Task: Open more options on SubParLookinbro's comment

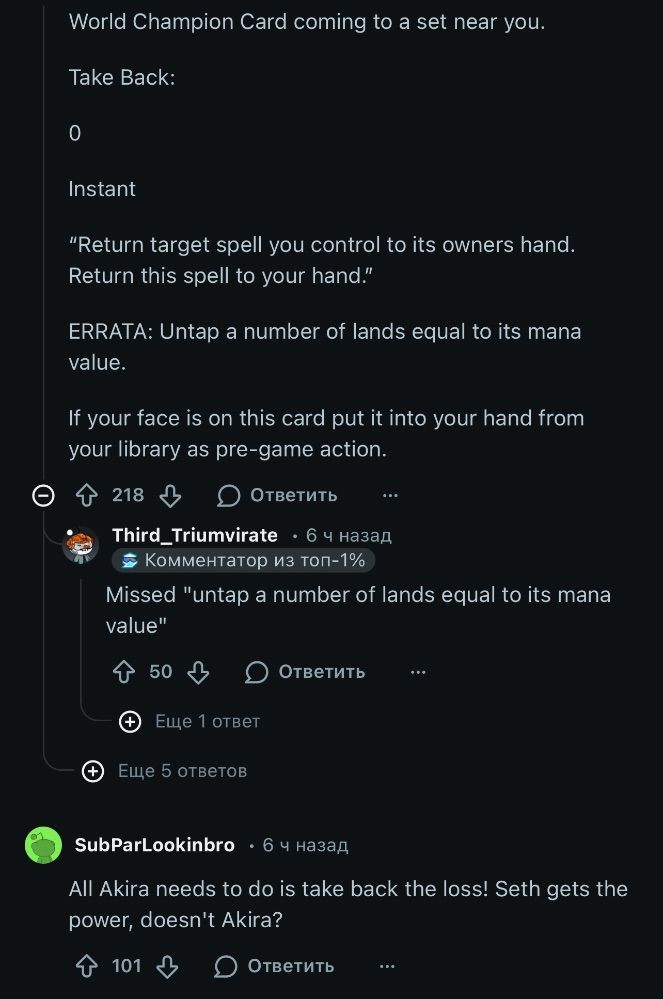Action: 387,966
